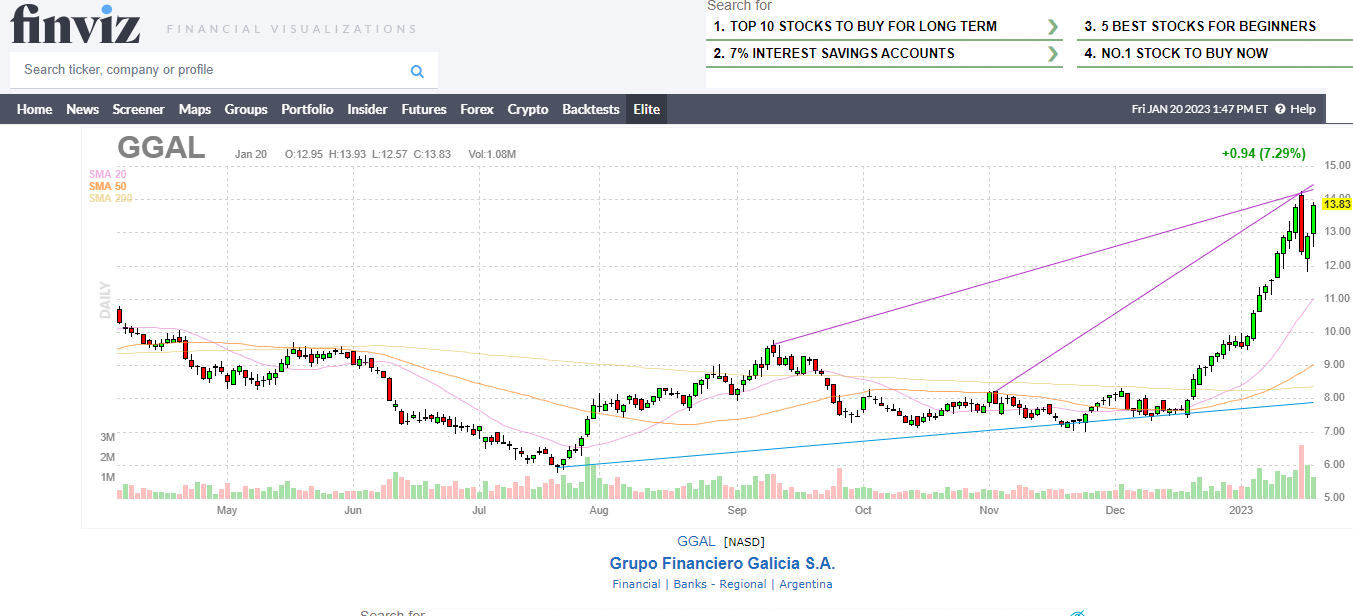This screenshot has height=616, width=1353.
Task: Open ad link Top 10 Stocks To Buy
Action: click(x=855, y=27)
